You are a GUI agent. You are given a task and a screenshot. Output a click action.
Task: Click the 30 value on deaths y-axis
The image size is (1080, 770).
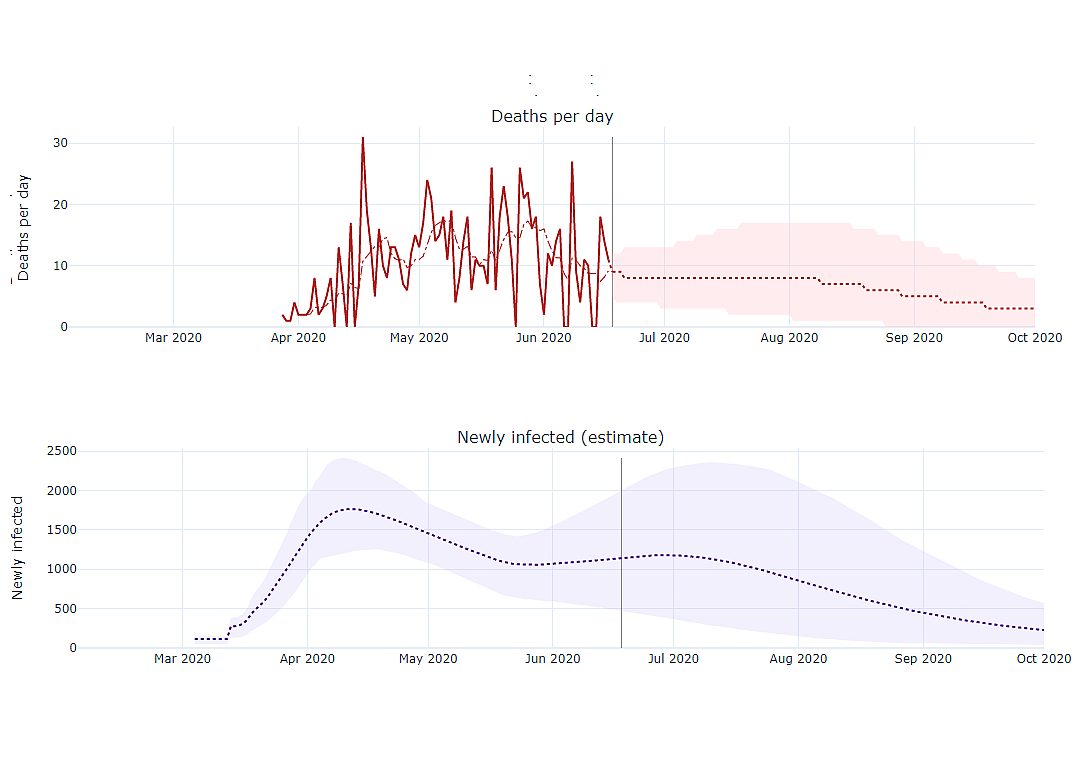pyautogui.click(x=61, y=143)
